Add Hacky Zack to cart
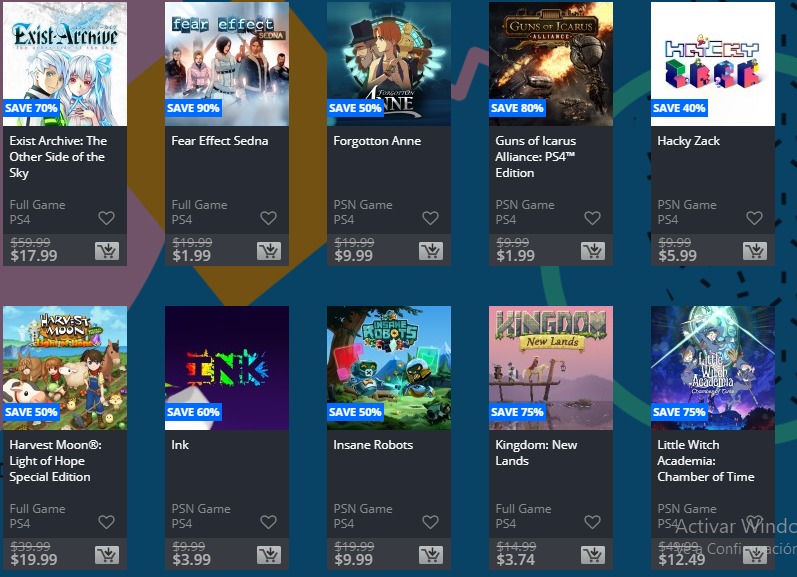Screen dimensions: 797x577 [755, 251]
